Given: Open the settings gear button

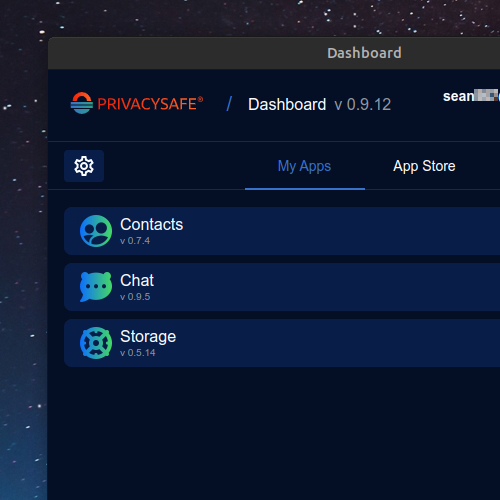Looking at the screenshot, I should point(84,166).
